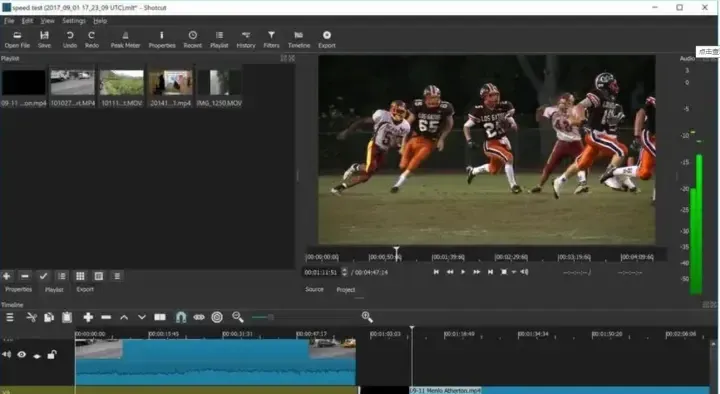Screen dimensions: 720x394
Task: Select the IMG_1250.MOV playlist clip
Action: coord(219,83)
